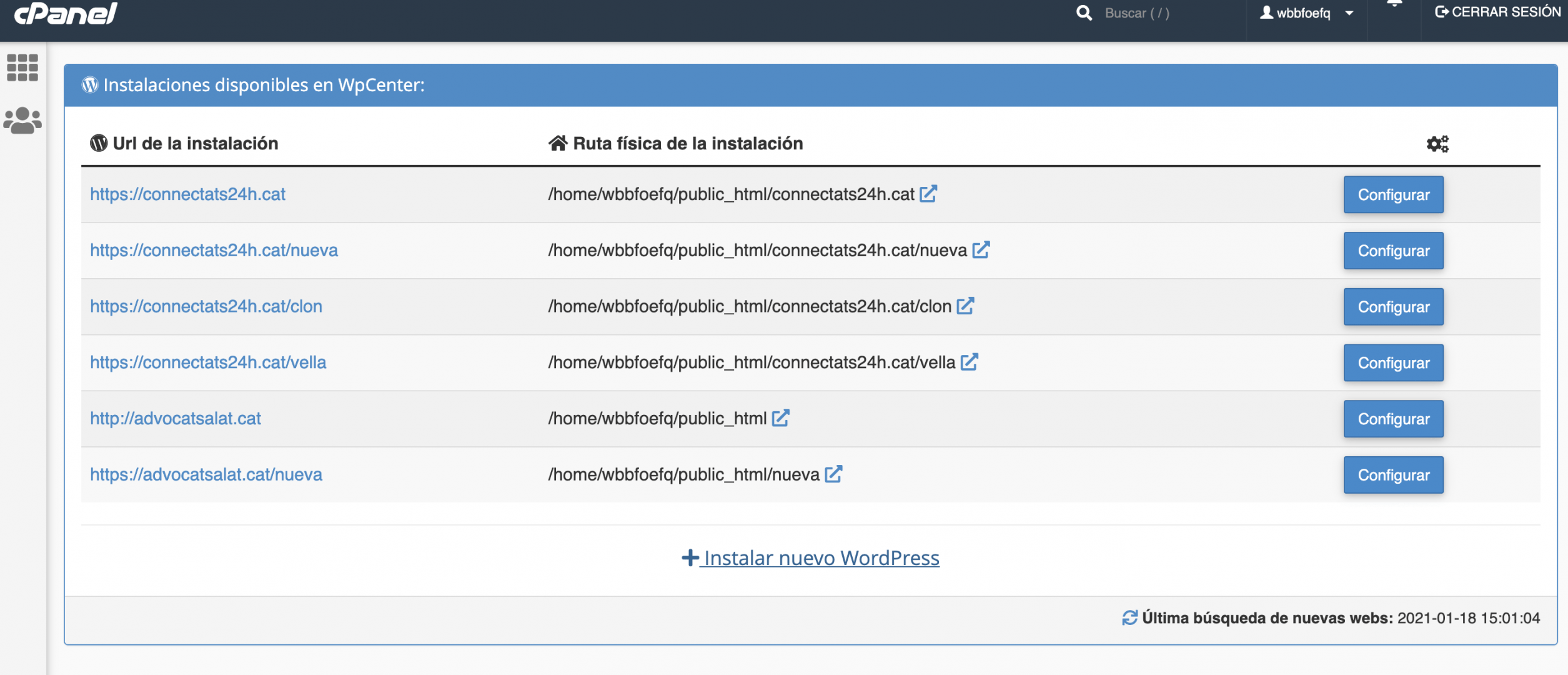The height and width of the screenshot is (675, 1568).
Task: Click Configurar for connectats24h.cat/vella
Action: [x=1394, y=363]
